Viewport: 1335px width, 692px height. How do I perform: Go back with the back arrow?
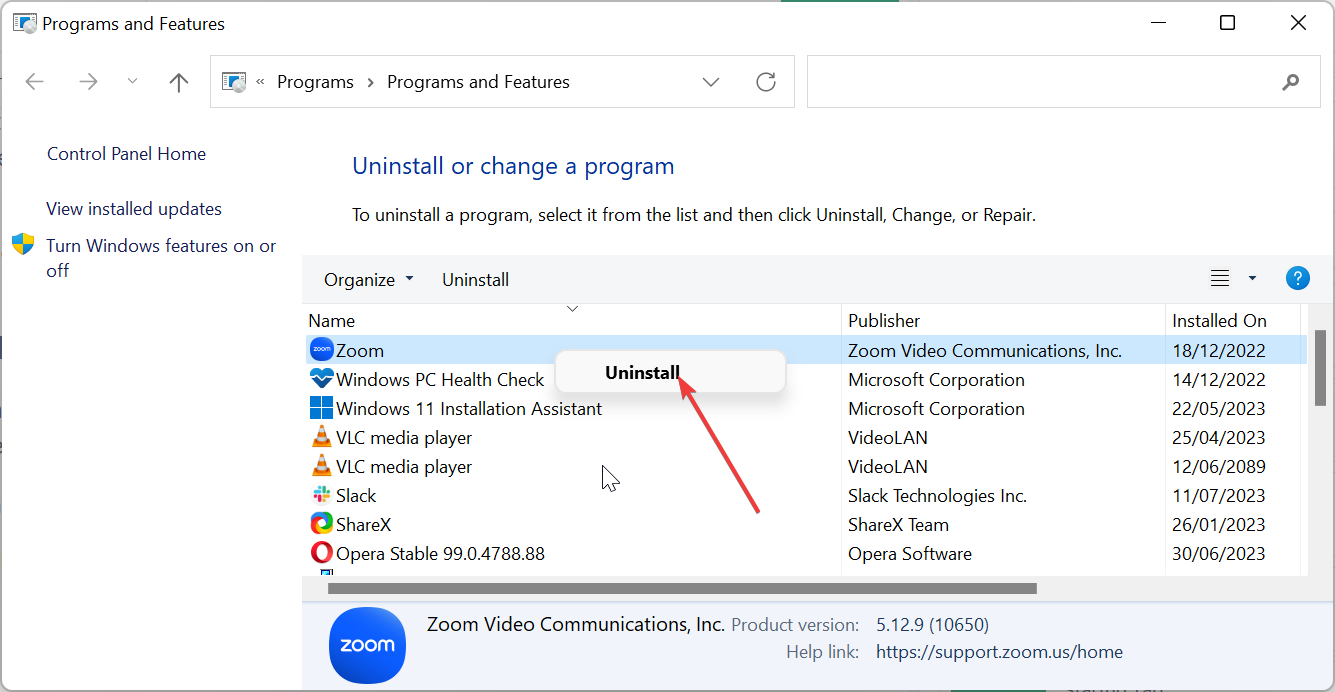pyautogui.click(x=35, y=82)
